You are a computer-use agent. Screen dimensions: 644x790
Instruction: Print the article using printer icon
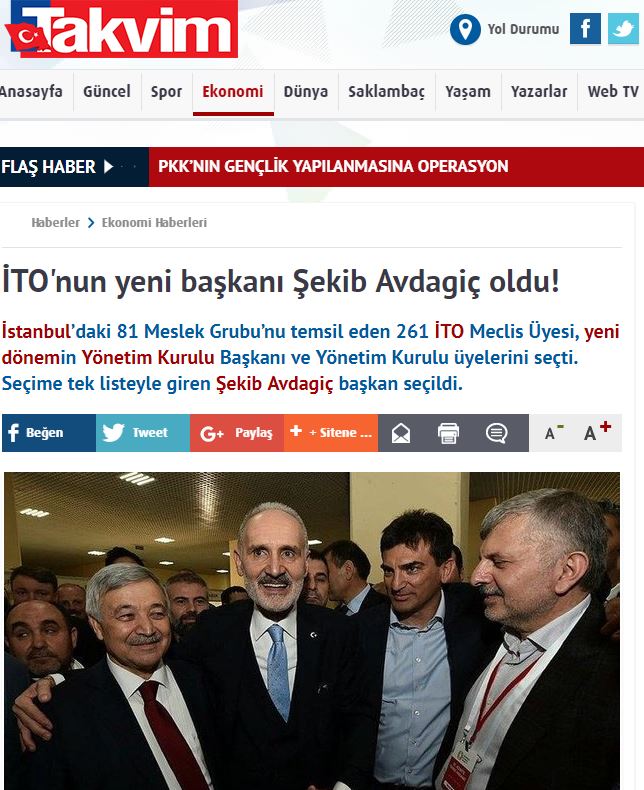[x=448, y=433]
